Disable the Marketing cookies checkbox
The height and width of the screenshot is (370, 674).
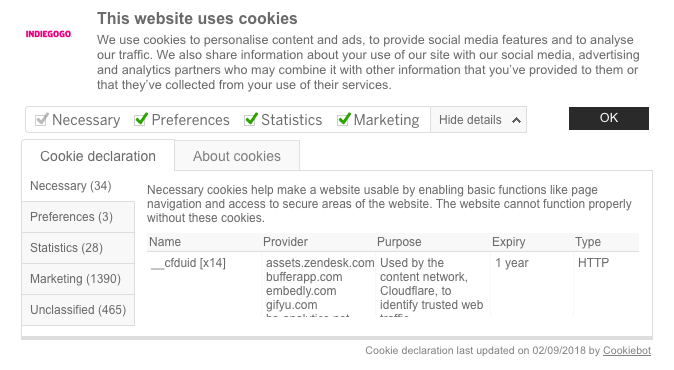(x=344, y=119)
